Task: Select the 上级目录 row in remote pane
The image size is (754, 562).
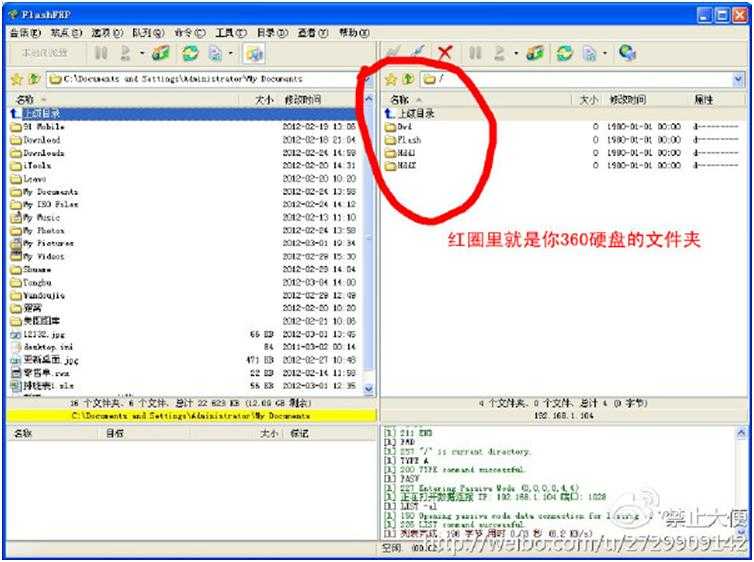Action: 563,114
